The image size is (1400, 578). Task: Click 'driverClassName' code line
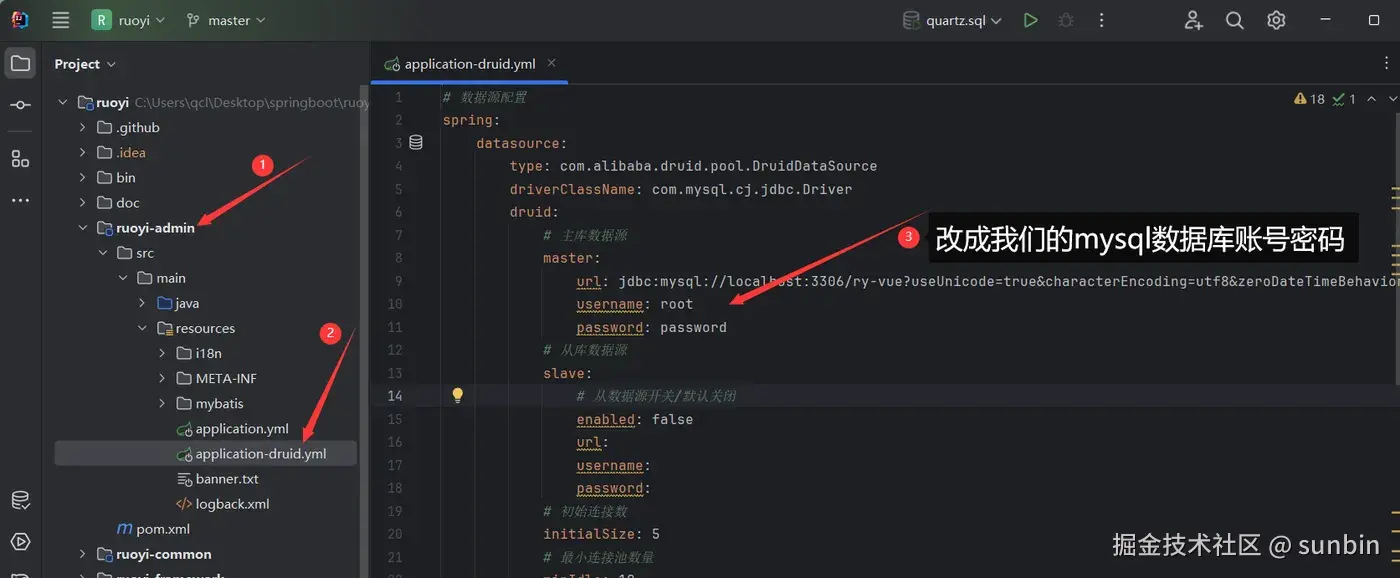point(680,189)
